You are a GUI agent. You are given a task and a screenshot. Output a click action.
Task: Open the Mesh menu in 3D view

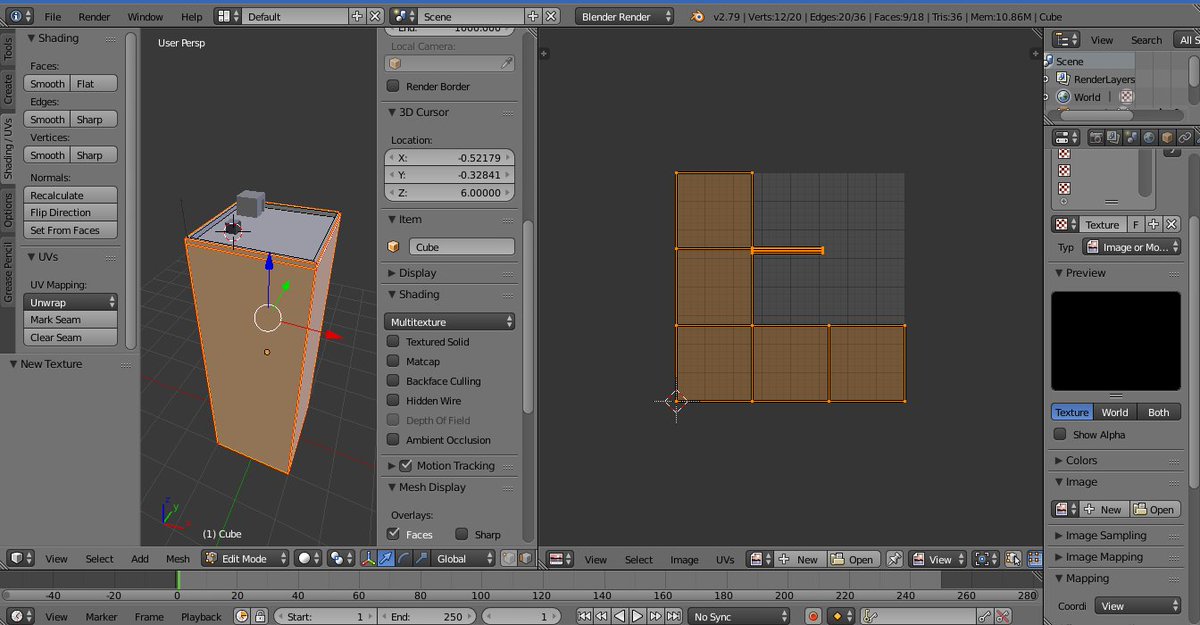tap(177, 558)
